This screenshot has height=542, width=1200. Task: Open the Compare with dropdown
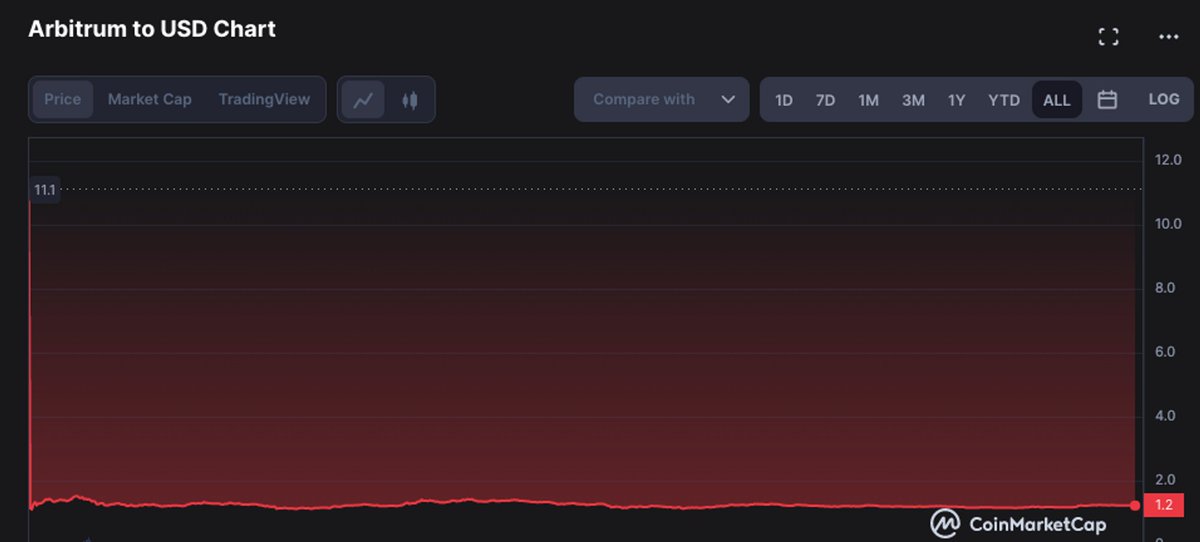pyautogui.click(x=661, y=100)
